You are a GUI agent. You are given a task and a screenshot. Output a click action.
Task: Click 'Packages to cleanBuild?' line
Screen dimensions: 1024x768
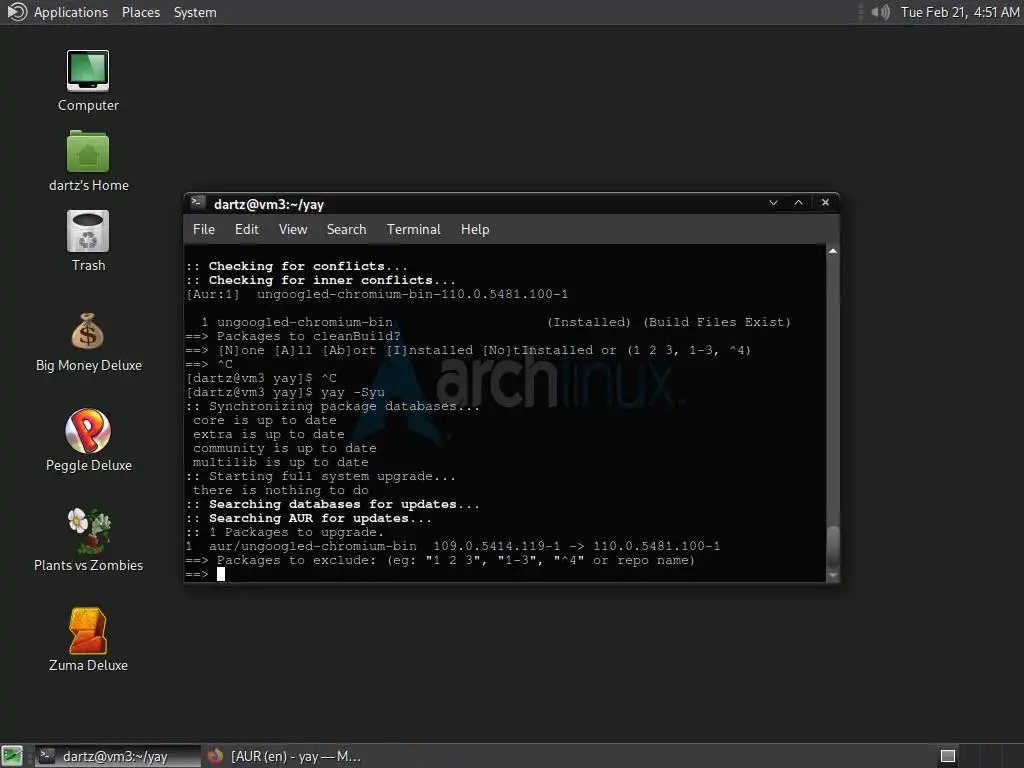[293, 336]
